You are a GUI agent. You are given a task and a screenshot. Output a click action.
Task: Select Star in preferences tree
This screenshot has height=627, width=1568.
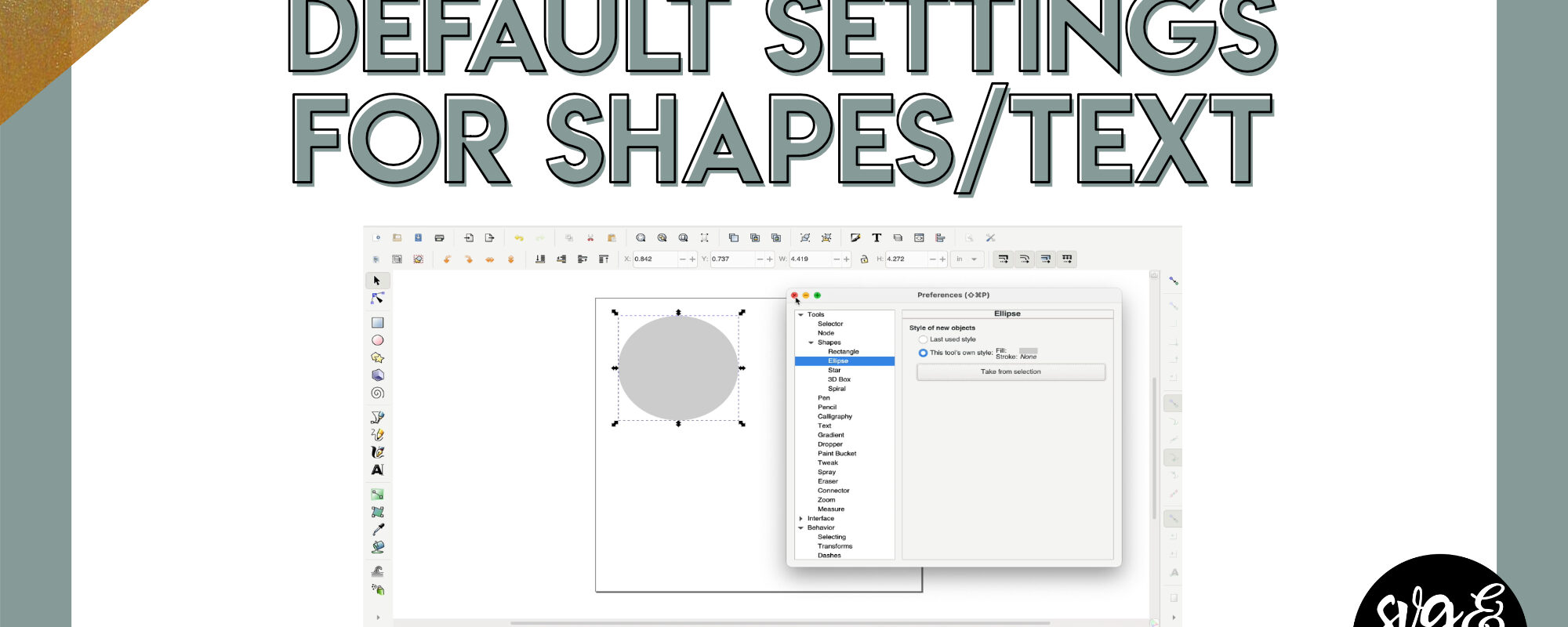click(834, 370)
